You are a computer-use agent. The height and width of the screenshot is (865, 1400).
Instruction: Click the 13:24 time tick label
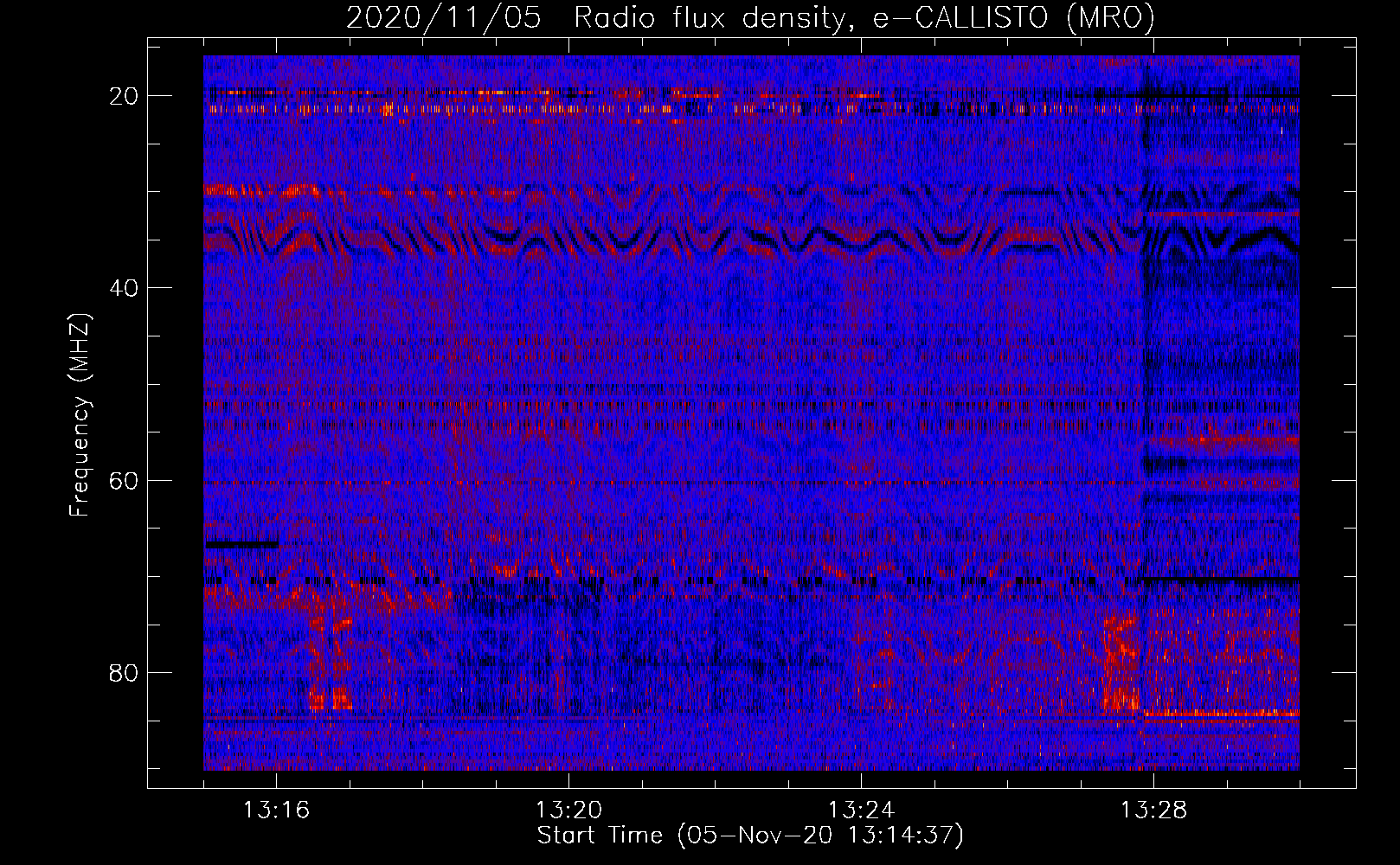[x=861, y=811]
